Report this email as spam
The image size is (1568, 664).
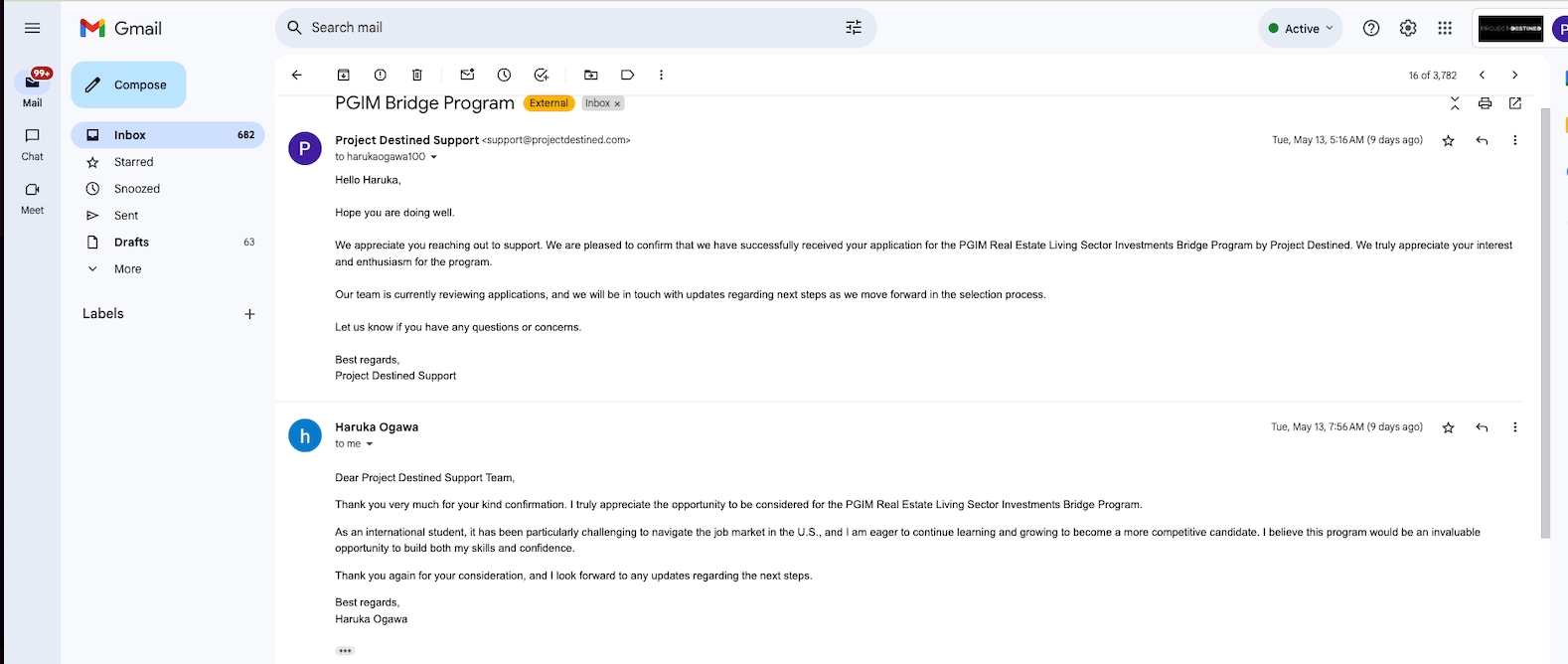(381, 75)
